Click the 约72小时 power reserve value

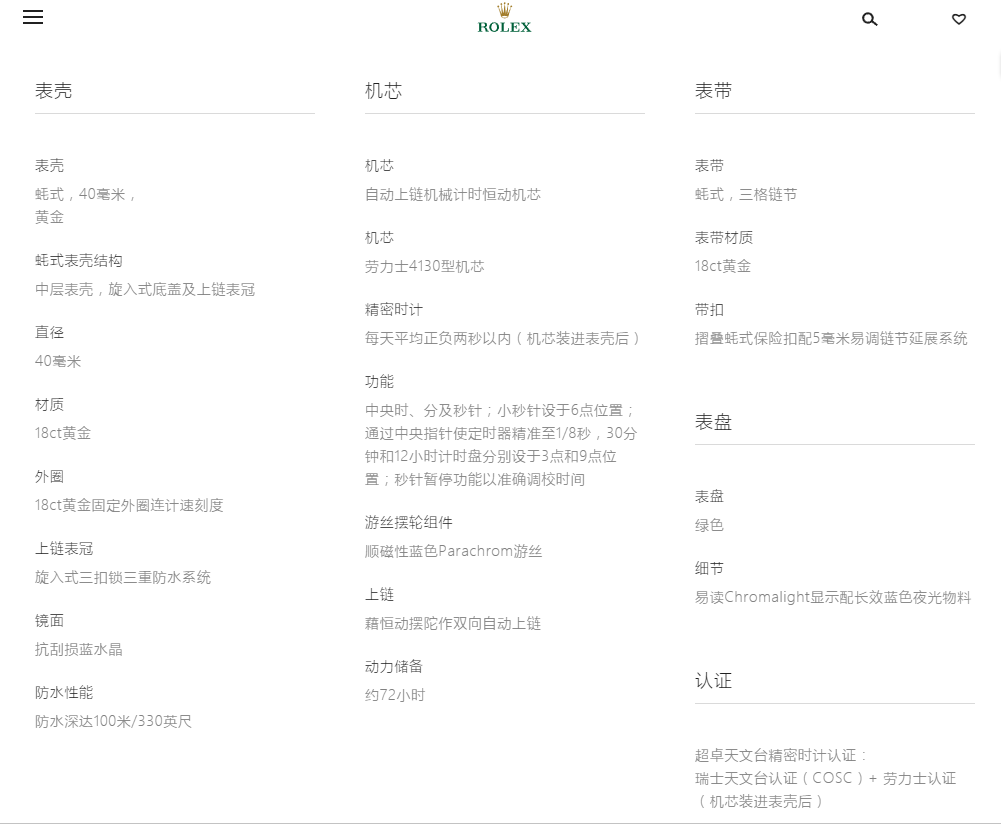[x=395, y=695]
